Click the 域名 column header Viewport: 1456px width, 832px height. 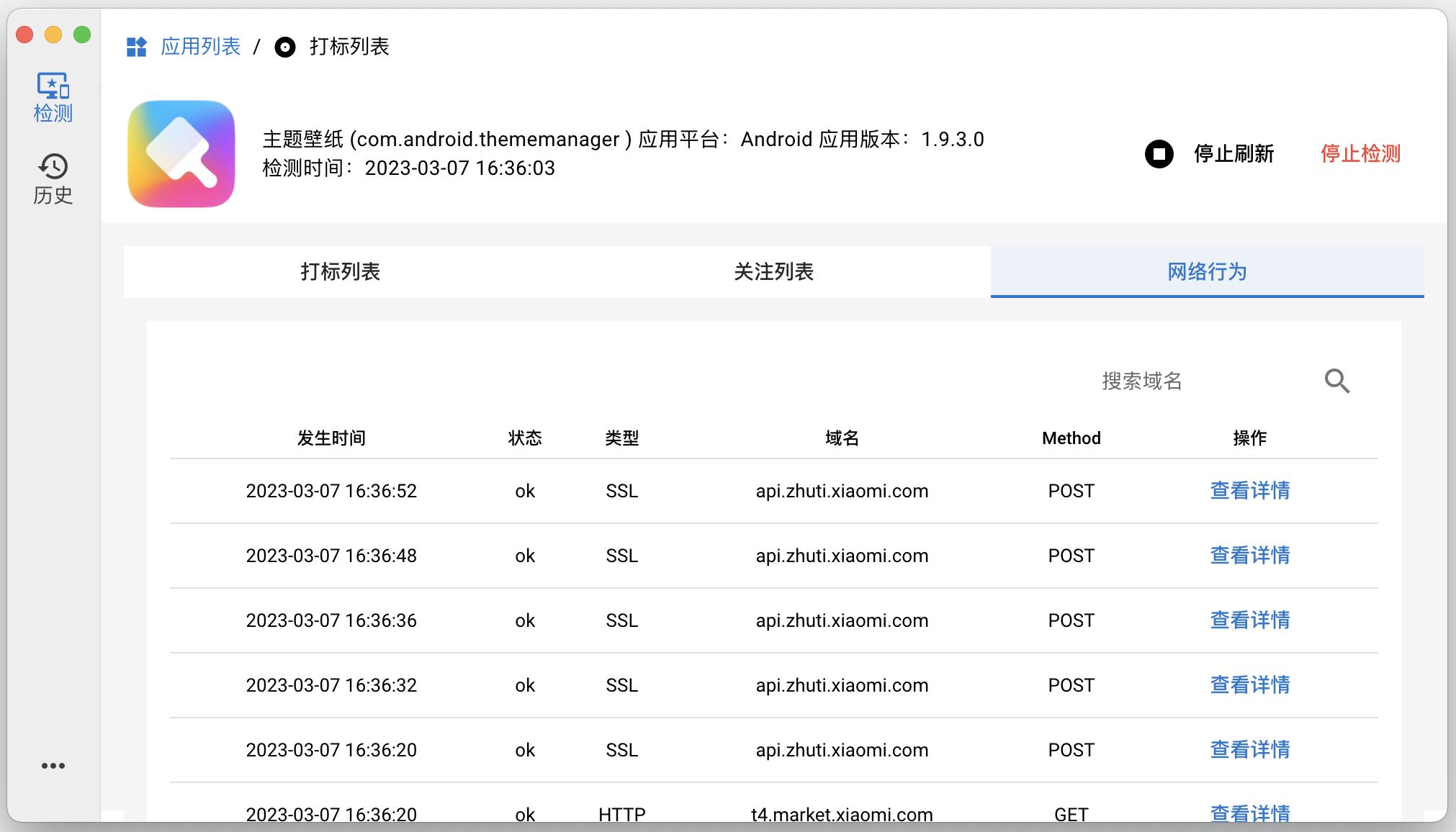pyautogui.click(x=842, y=438)
